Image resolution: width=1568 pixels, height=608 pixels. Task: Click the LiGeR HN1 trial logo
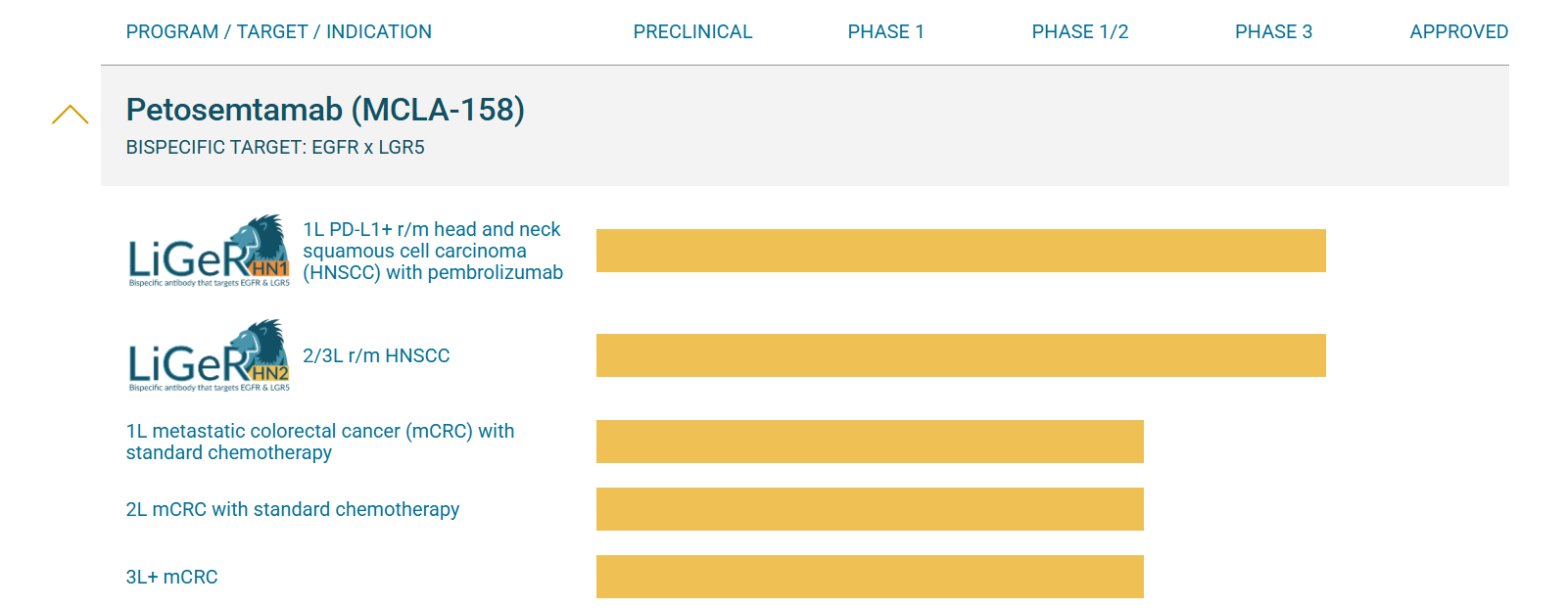(x=209, y=252)
